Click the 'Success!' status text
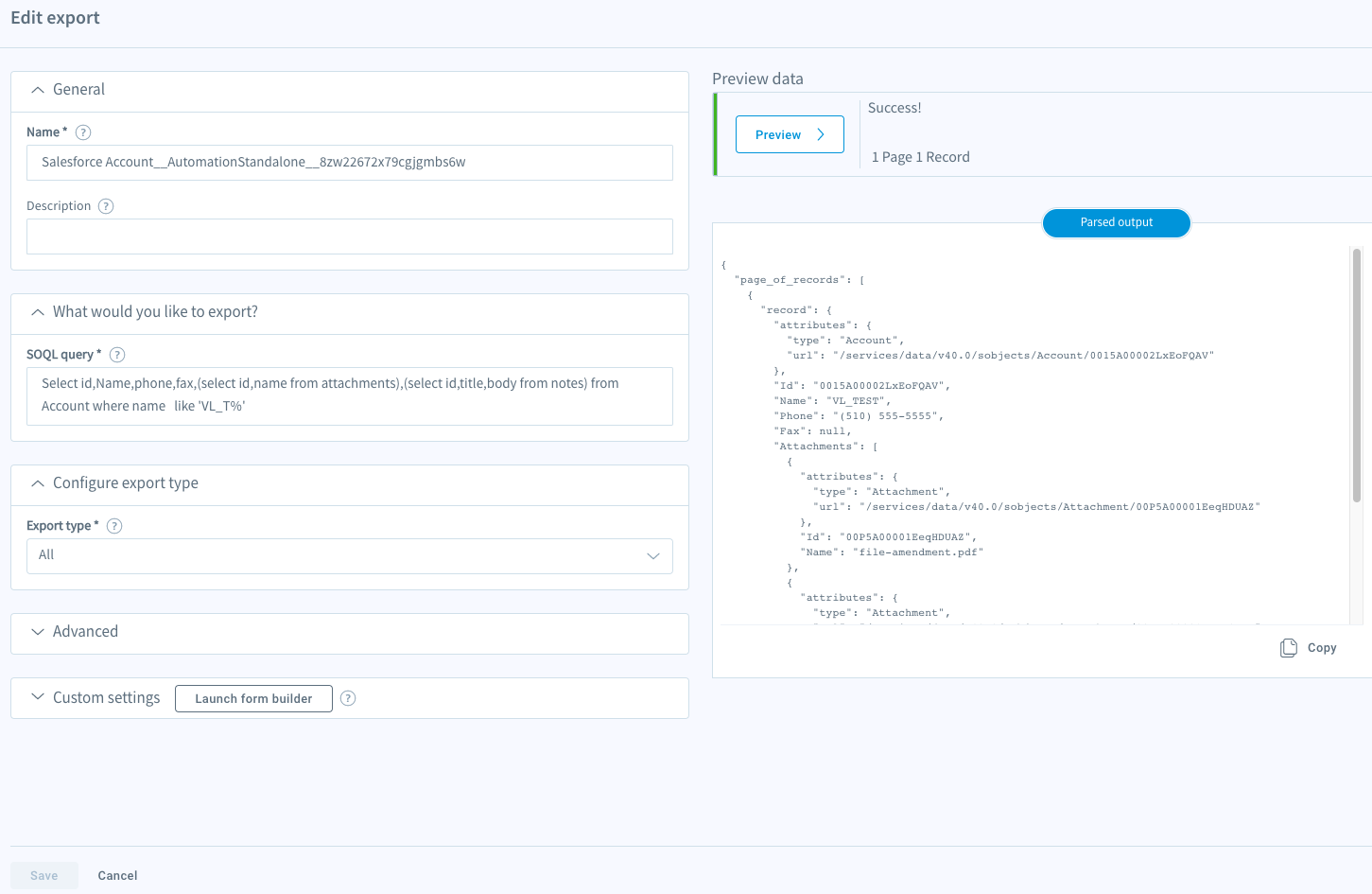The image size is (1372, 894). [x=894, y=108]
